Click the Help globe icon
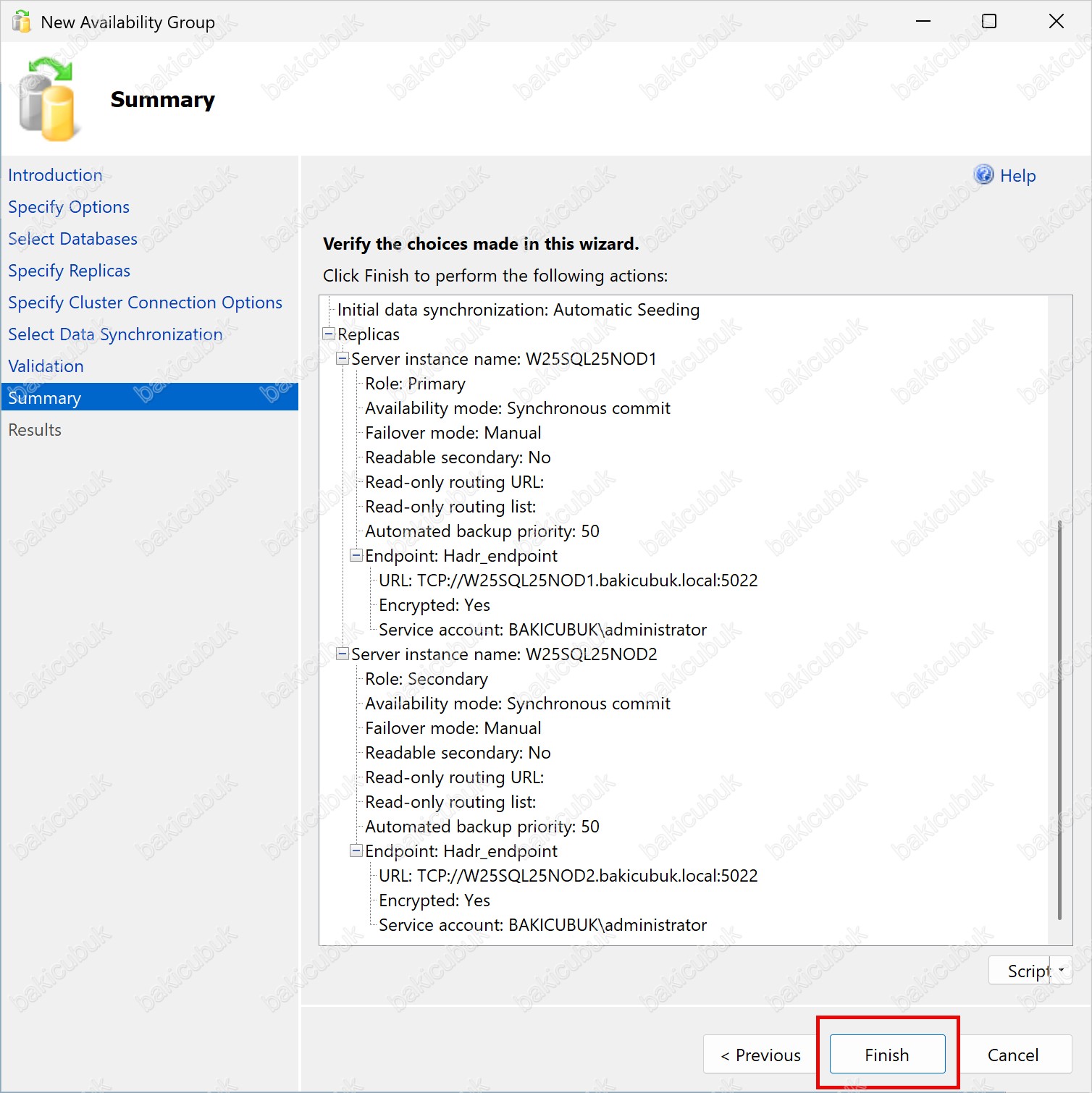This screenshot has width=1092, height=1093. tap(983, 174)
